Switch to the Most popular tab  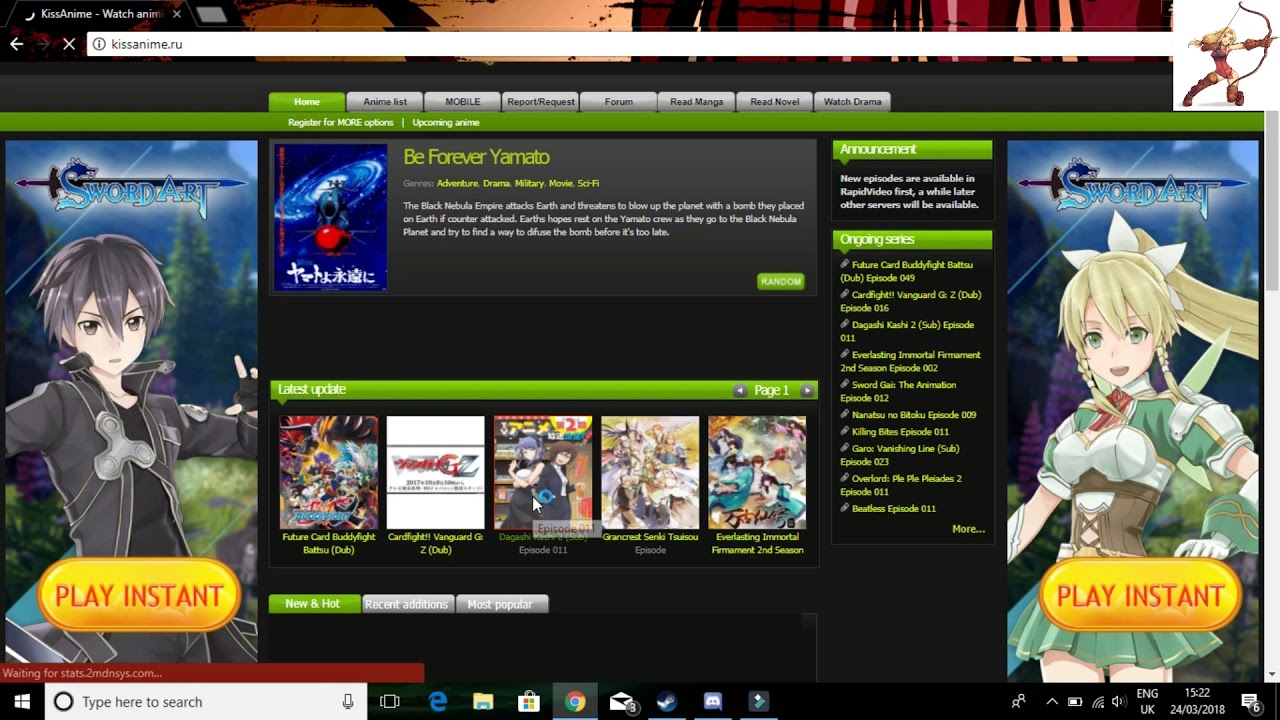[x=500, y=604]
